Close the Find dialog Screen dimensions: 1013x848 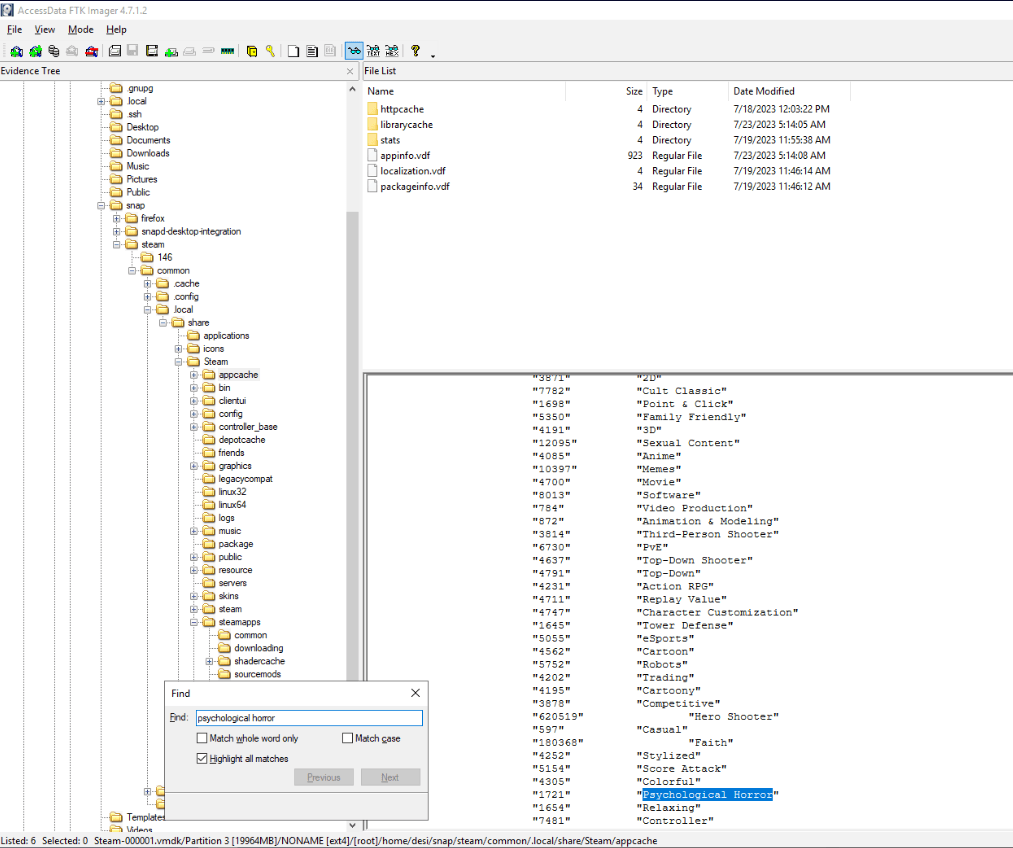tap(415, 693)
